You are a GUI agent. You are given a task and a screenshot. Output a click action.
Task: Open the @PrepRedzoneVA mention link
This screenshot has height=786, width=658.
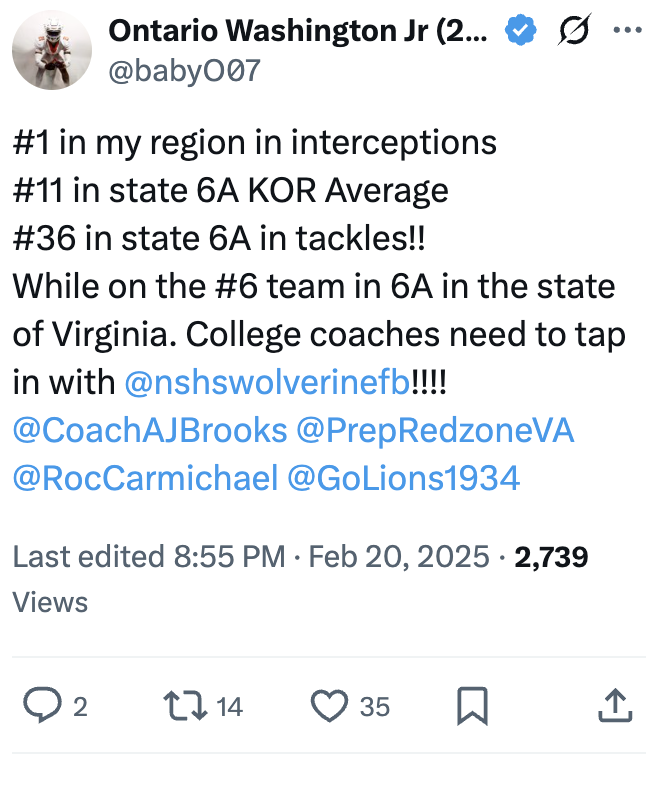[x=435, y=430]
